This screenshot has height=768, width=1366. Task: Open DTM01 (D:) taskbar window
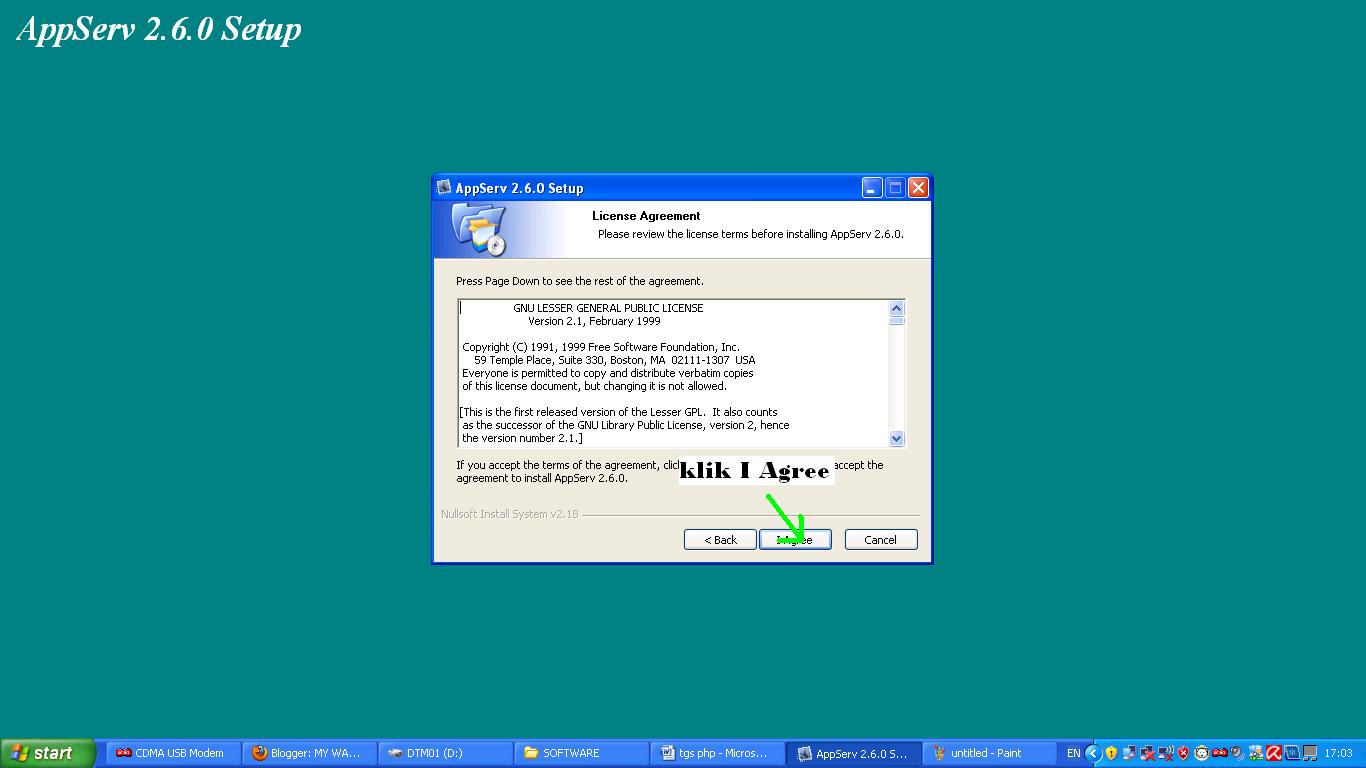445,753
